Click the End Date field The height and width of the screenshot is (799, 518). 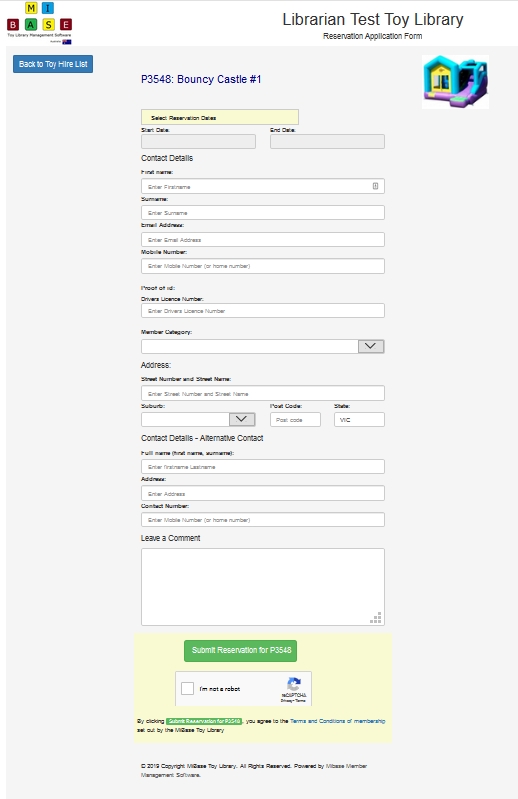(x=328, y=142)
